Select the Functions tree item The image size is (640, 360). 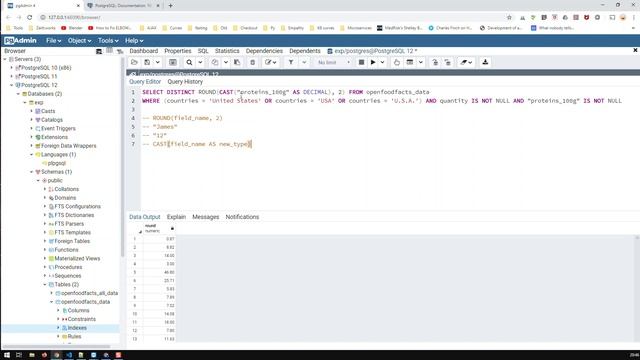point(66,250)
